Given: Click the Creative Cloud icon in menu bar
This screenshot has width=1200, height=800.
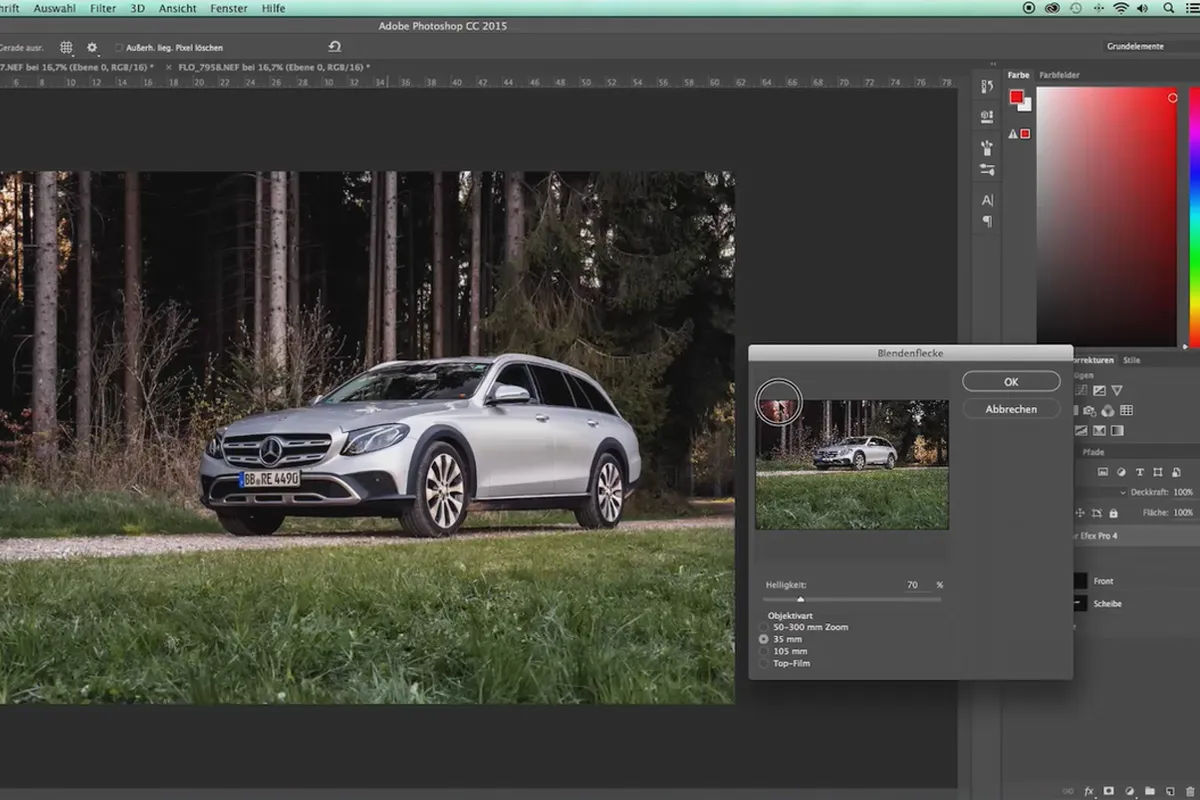Looking at the screenshot, I should 1050,8.
